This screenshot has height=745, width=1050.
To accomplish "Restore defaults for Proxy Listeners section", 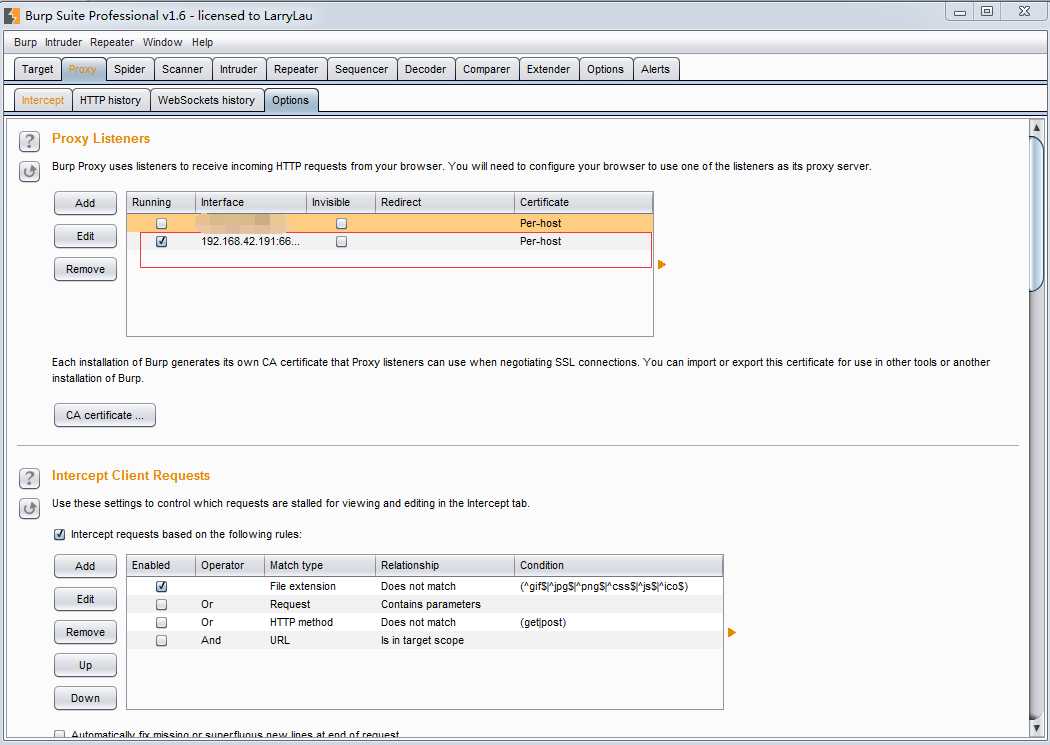I will (29, 172).
